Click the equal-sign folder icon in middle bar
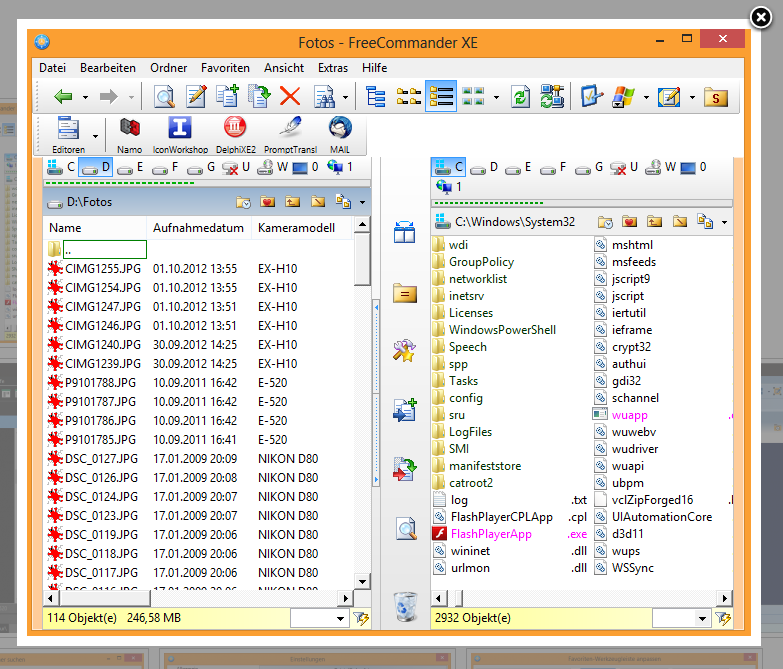Viewport: 783px width, 669px height. click(x=404, y=293)
